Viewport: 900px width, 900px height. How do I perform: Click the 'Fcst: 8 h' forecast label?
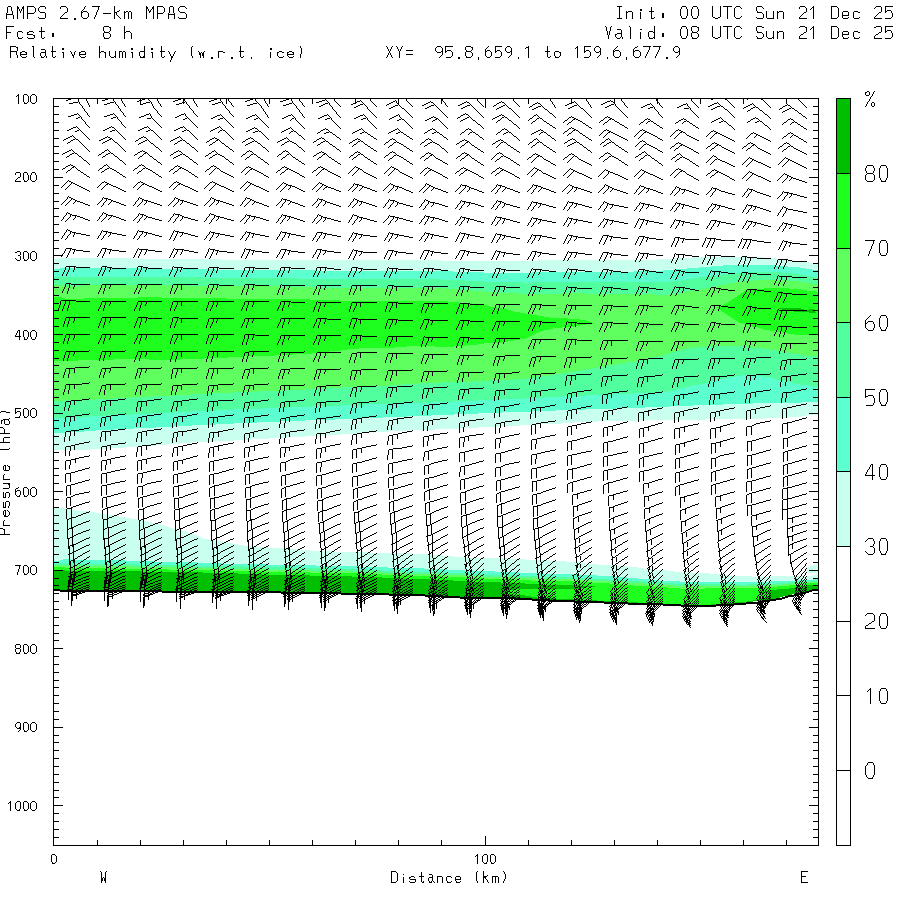coord(69,33)
